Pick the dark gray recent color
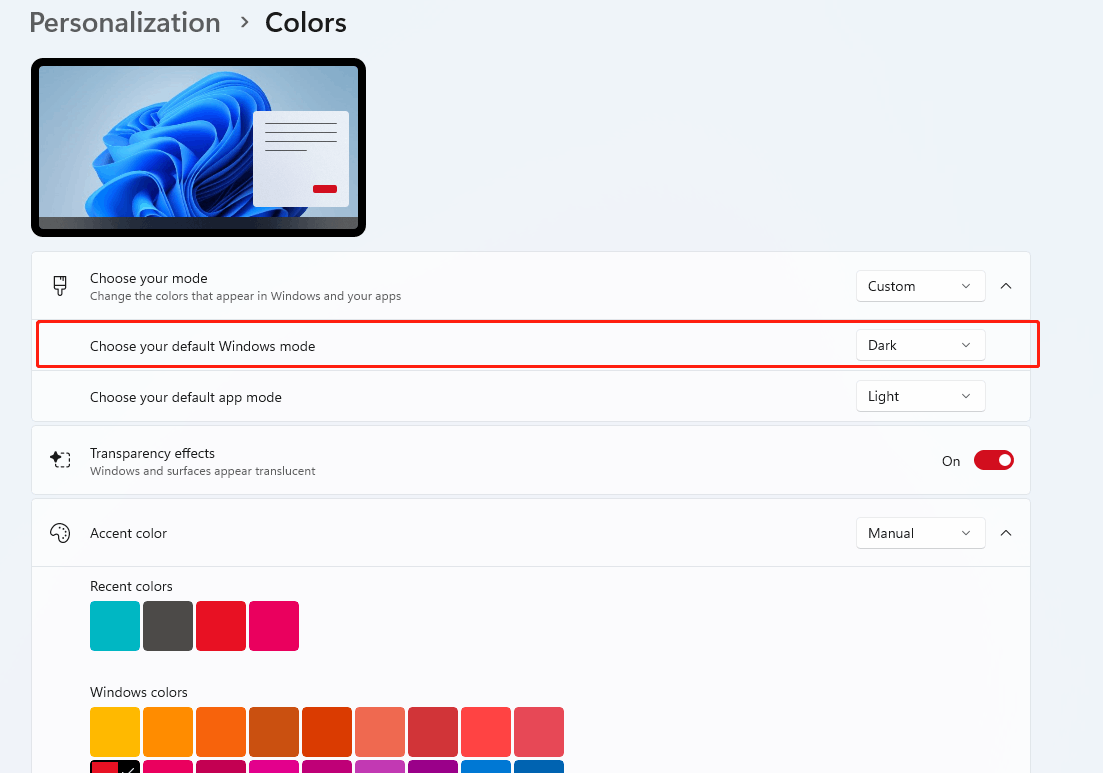 point(167,625)
